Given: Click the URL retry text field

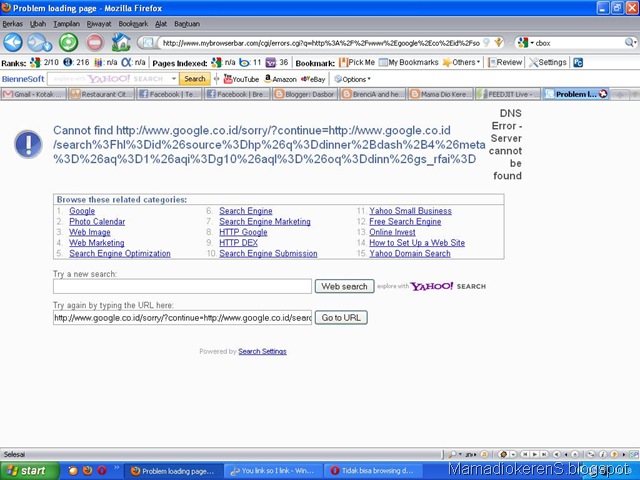Looking at the screenshot, I should click(182, 318).
